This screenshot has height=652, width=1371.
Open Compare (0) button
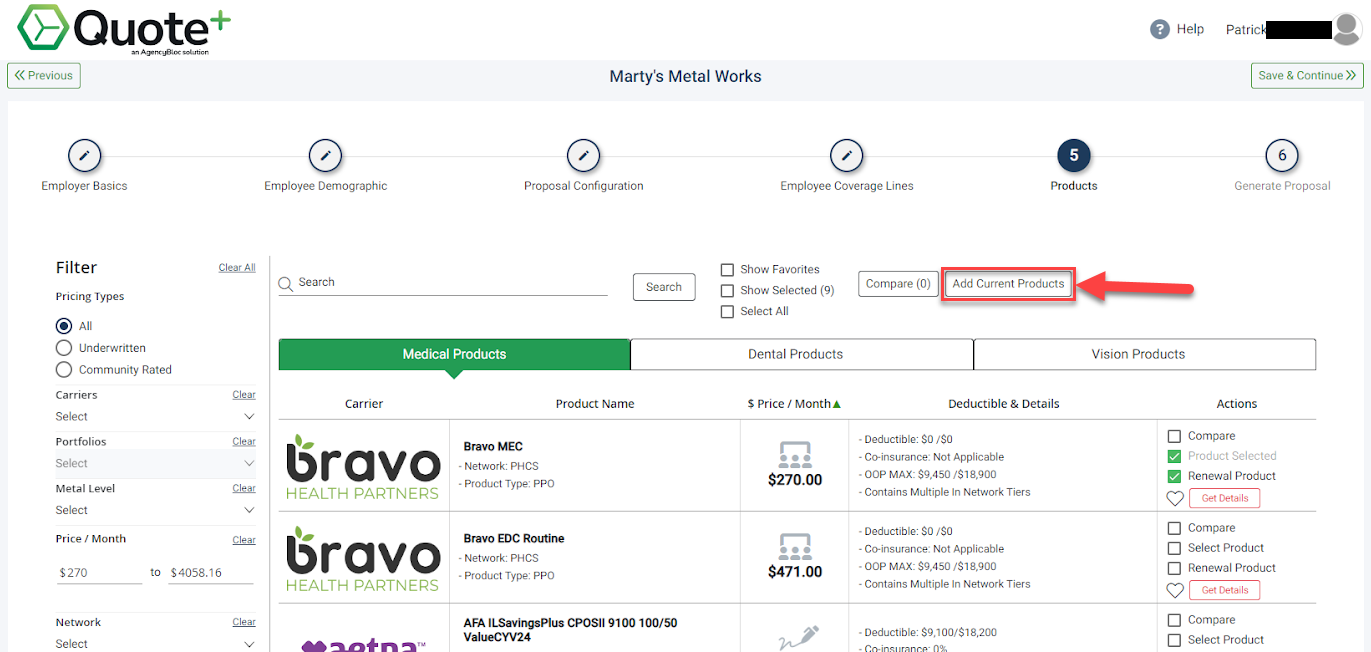(898, 284)
